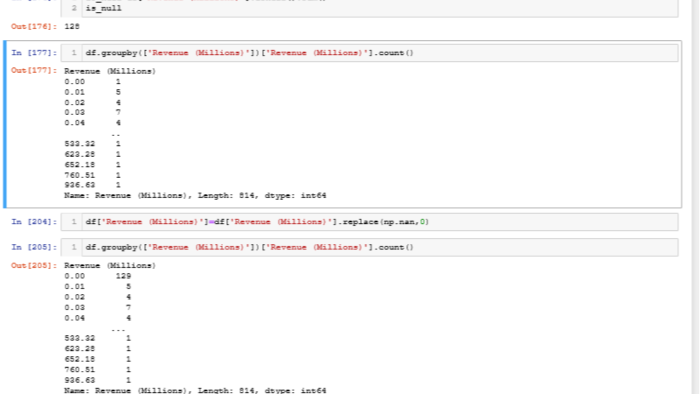Click the 623.28 row in Out[205]
The width and height of the screenshot is (700, 394).
97,349
